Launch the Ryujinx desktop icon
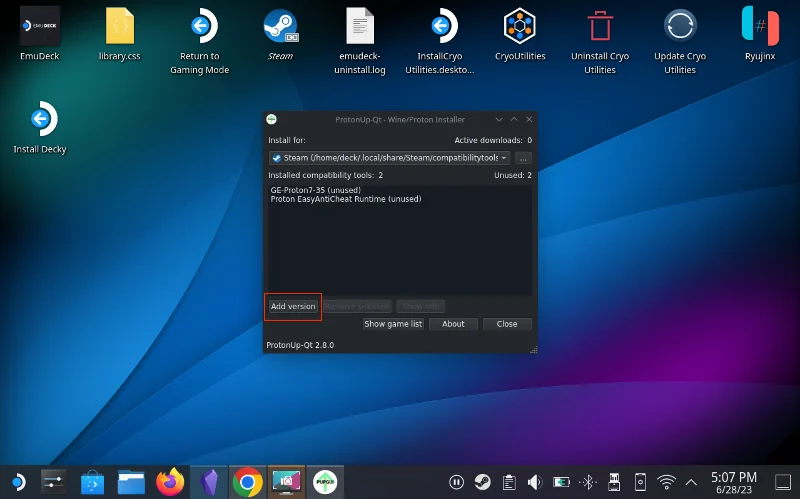This screenshot has height=499, width=800. click(760, 34)
